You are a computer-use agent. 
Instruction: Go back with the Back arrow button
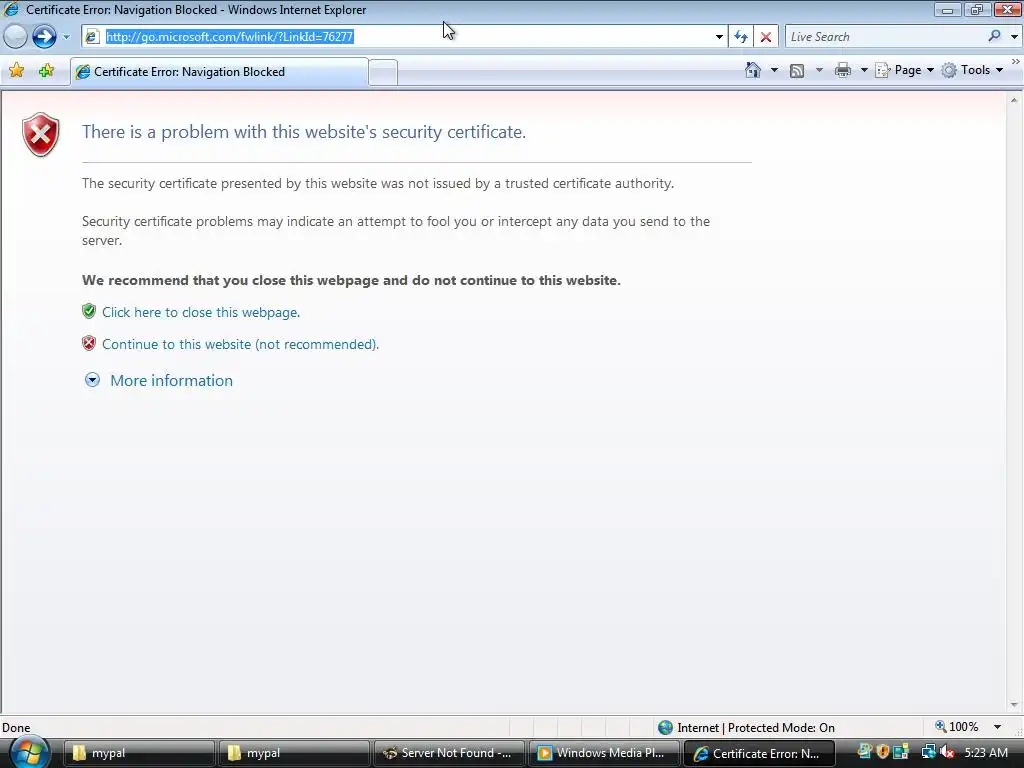point(14,37)
